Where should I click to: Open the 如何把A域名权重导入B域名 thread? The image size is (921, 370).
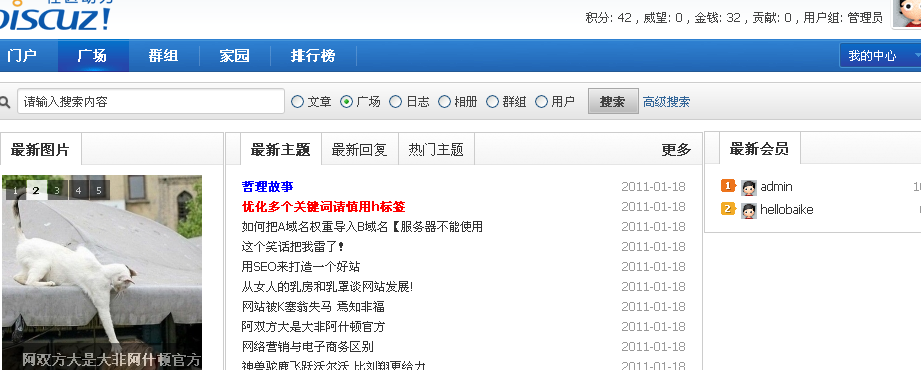click(362, 227)
